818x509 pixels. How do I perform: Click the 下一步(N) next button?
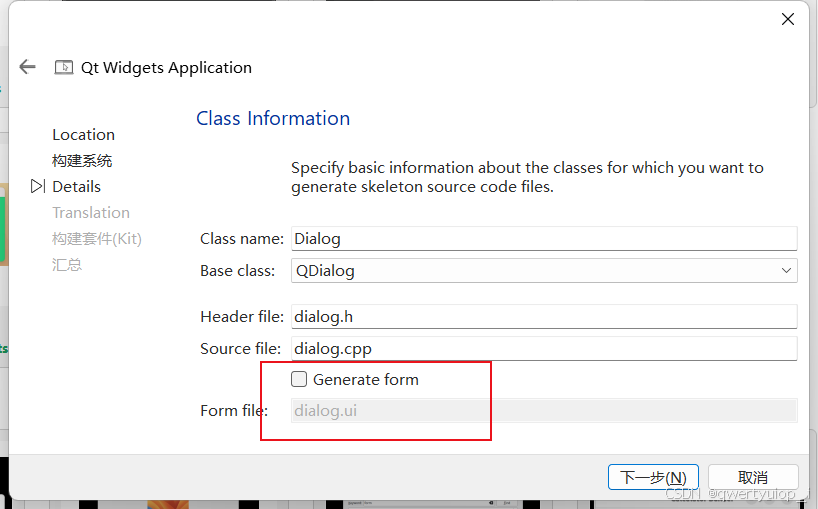point(653,477)
